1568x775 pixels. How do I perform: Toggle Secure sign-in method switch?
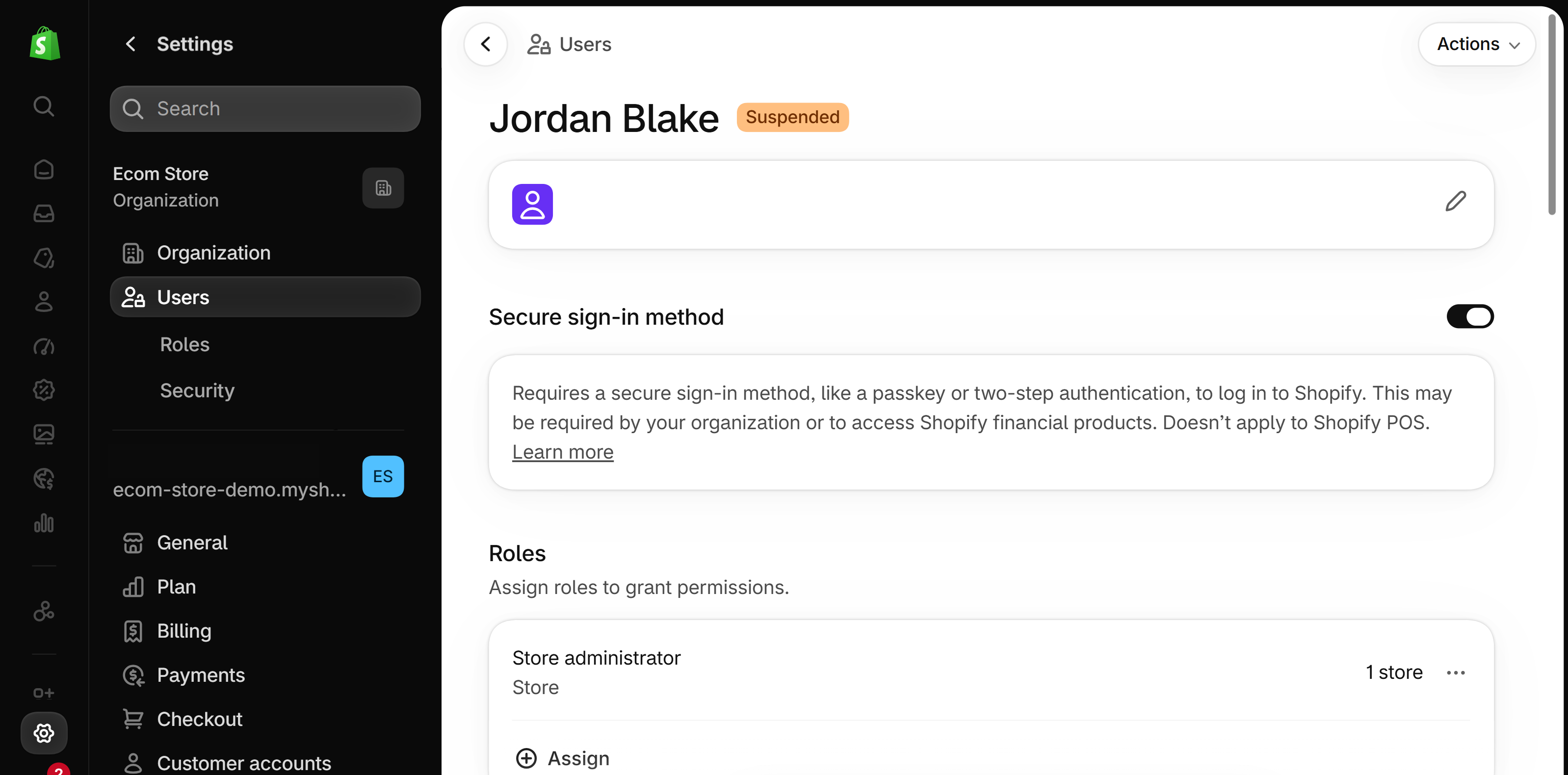click(1470, 316)
